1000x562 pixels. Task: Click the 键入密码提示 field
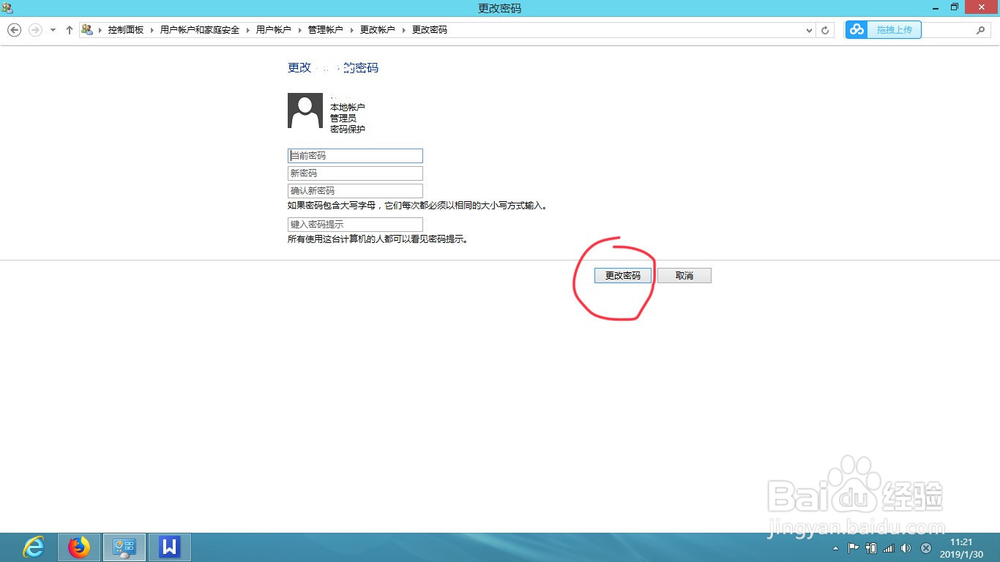tap(355, 225)
